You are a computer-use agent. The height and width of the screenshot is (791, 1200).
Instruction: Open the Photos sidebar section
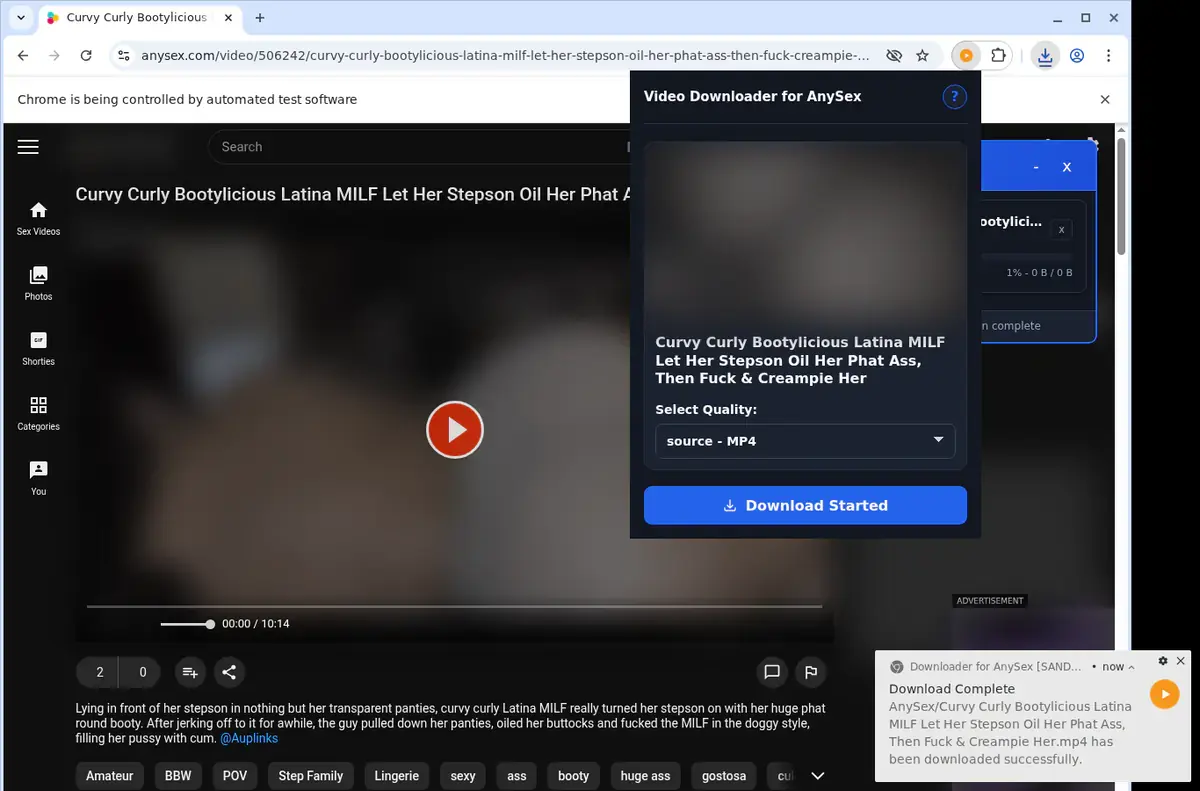click(x=38, y=283)
